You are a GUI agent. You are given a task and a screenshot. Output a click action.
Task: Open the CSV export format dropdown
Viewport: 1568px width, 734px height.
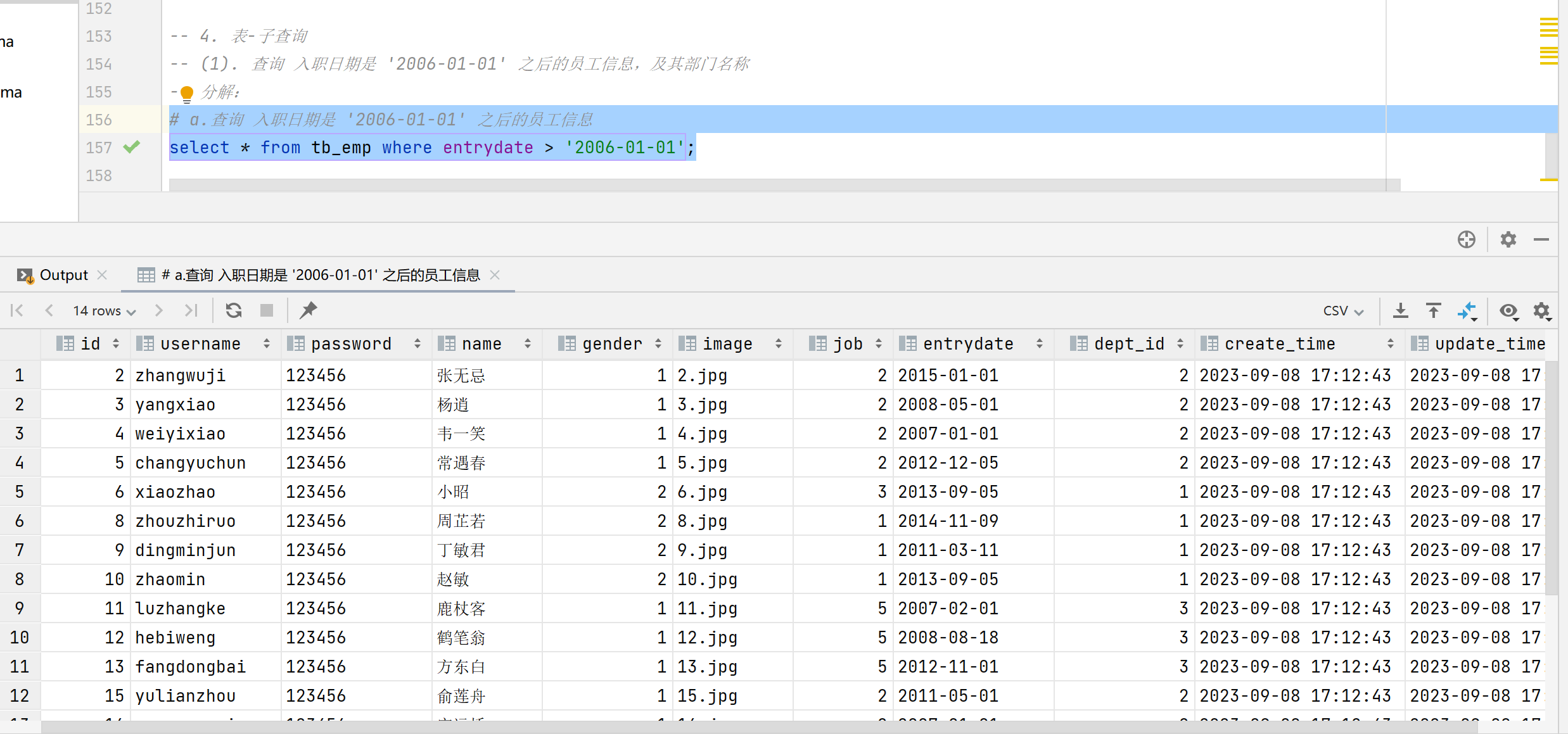1342,310
